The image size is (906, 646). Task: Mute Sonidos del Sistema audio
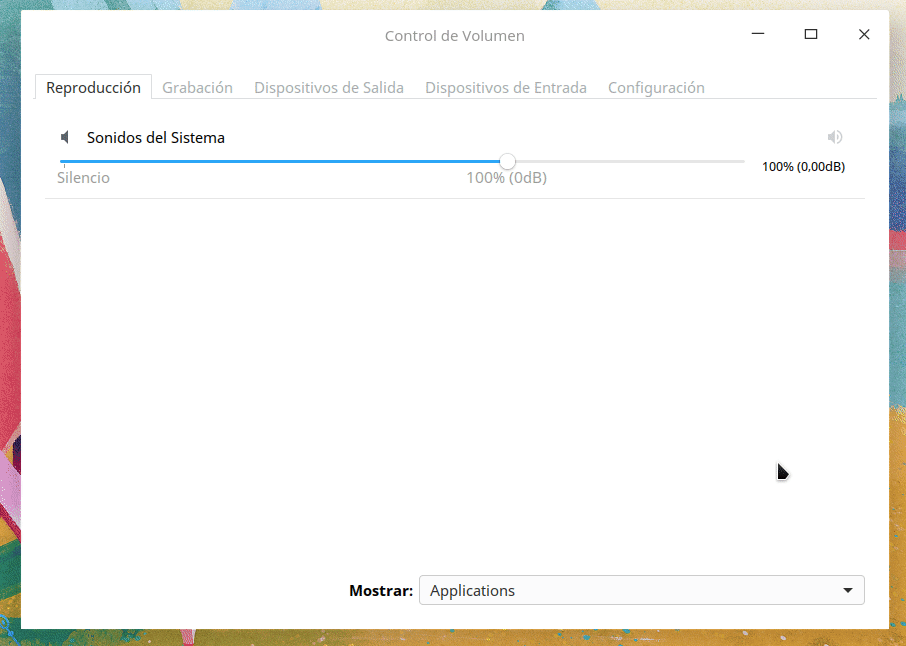pos(834,137)
